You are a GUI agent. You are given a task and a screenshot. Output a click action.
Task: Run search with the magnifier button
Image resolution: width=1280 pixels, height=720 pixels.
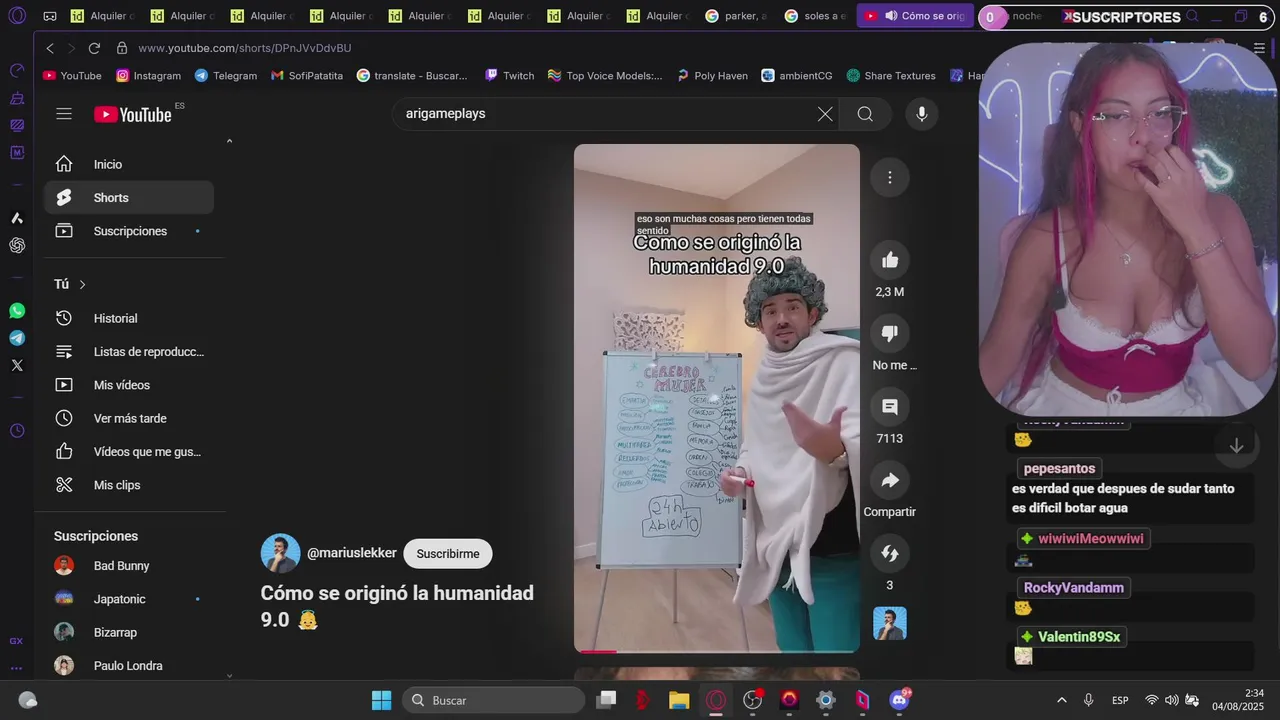(865, 114)
